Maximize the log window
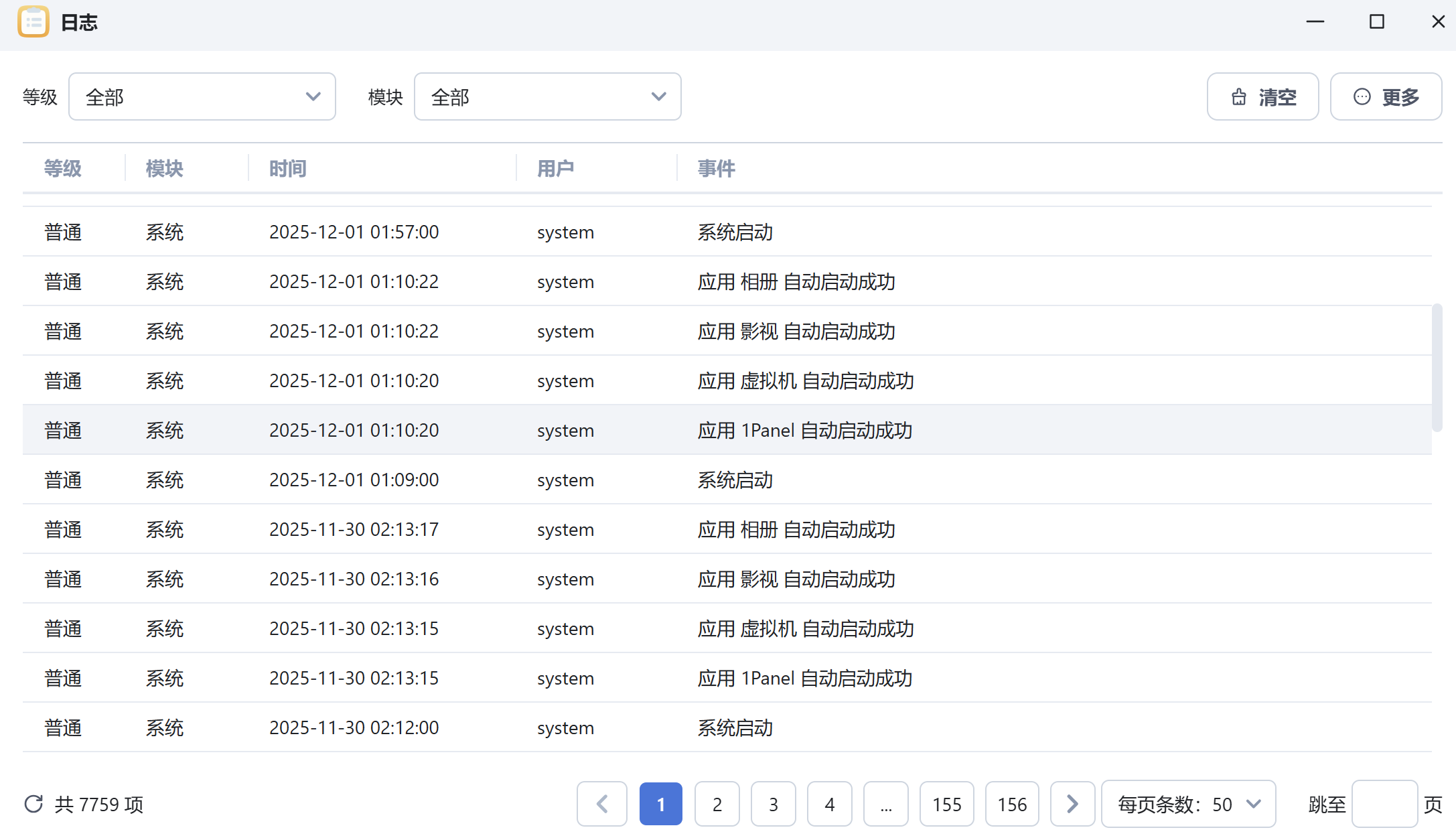Viewport: 1456px width, 840px height. pyautogui.click(x=1376, y=22)
